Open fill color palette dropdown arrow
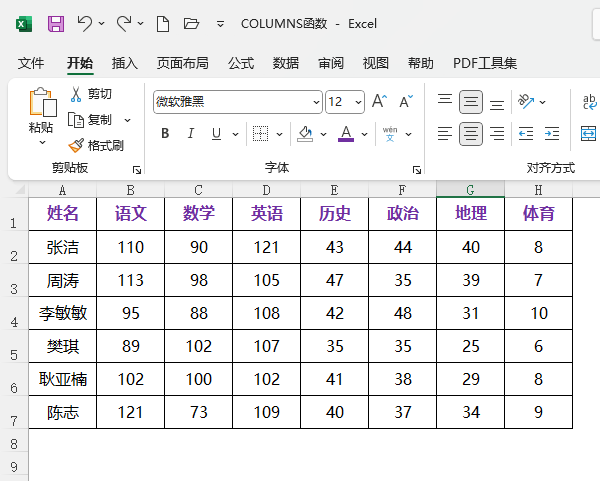This screenshot has height=481, width=600. click(x=323, y=134)
